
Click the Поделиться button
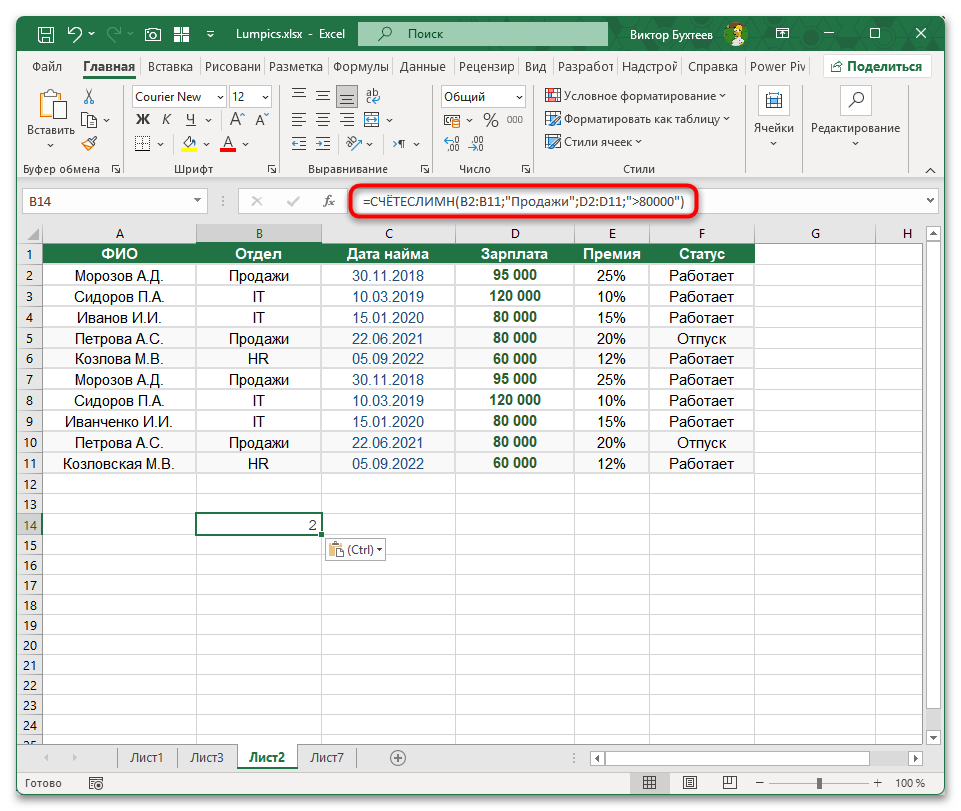(877, 67)
